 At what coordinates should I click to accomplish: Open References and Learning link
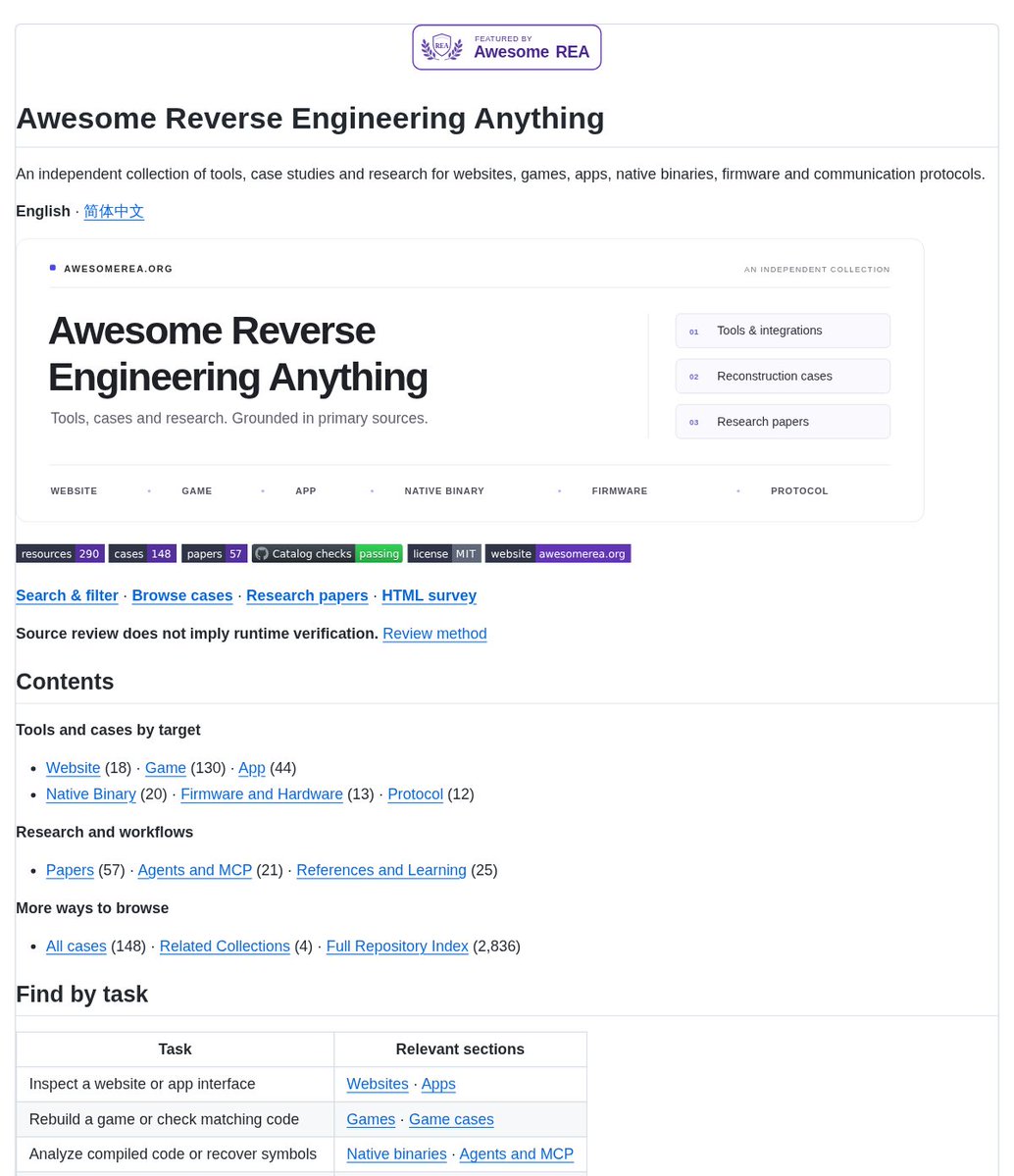point(381,870)
